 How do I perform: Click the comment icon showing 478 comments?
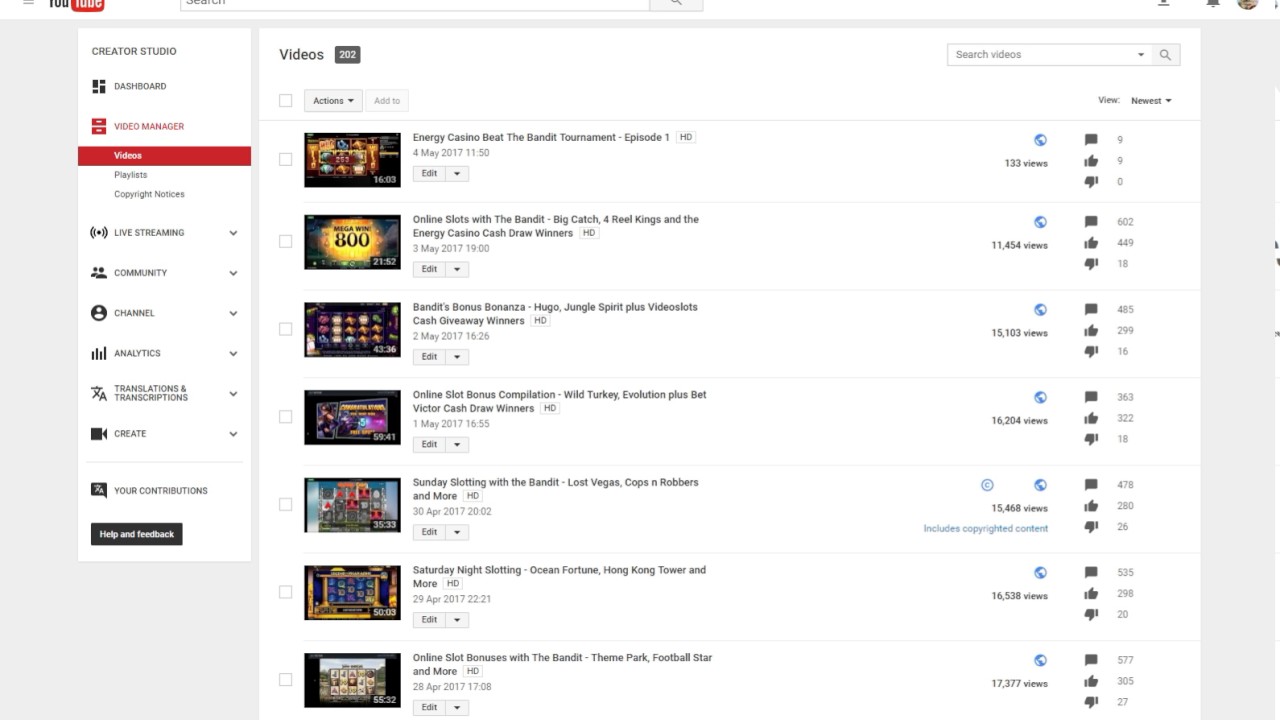coord(1091,485)
